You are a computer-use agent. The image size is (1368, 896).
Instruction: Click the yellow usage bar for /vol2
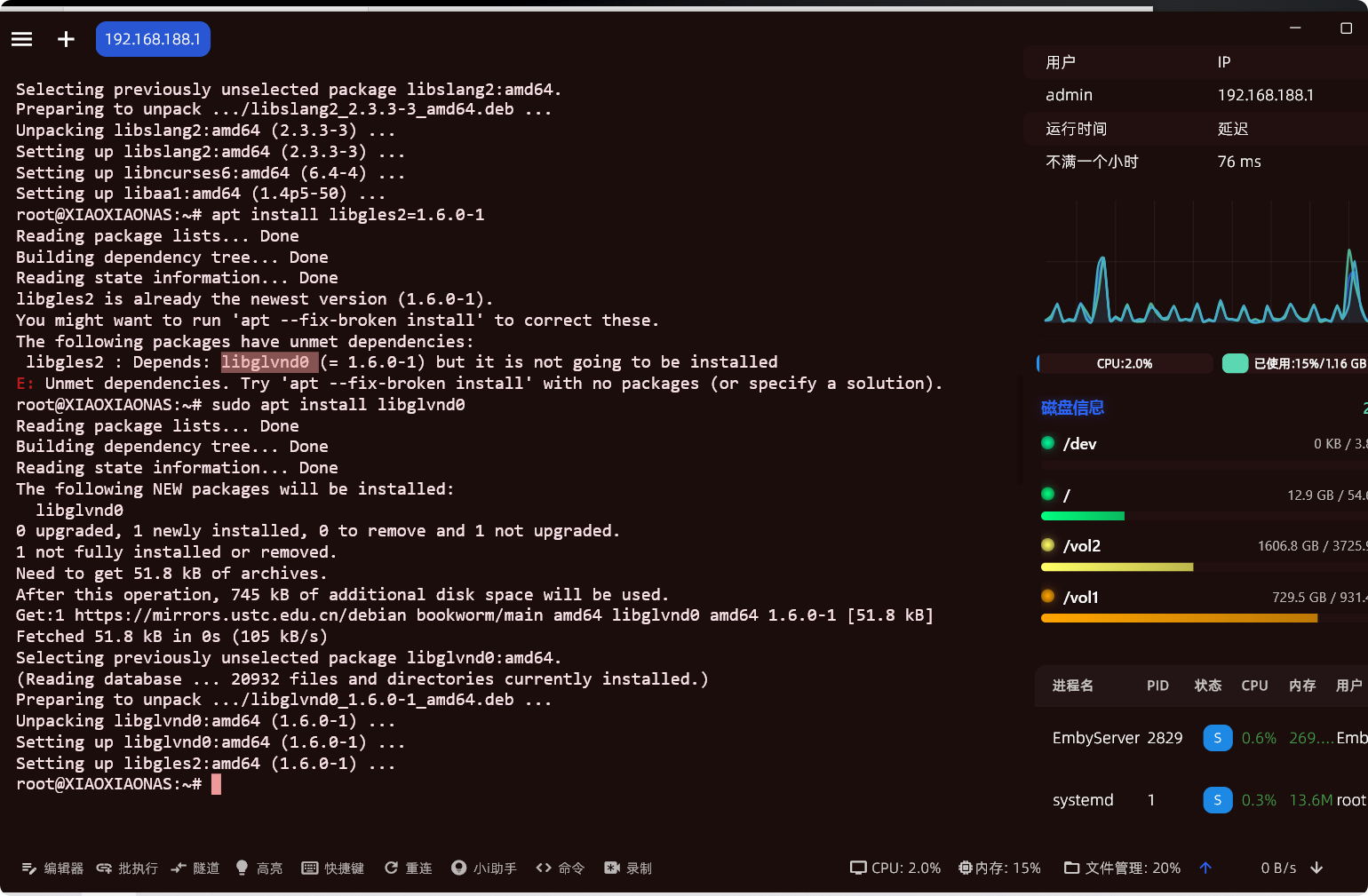1117,567
